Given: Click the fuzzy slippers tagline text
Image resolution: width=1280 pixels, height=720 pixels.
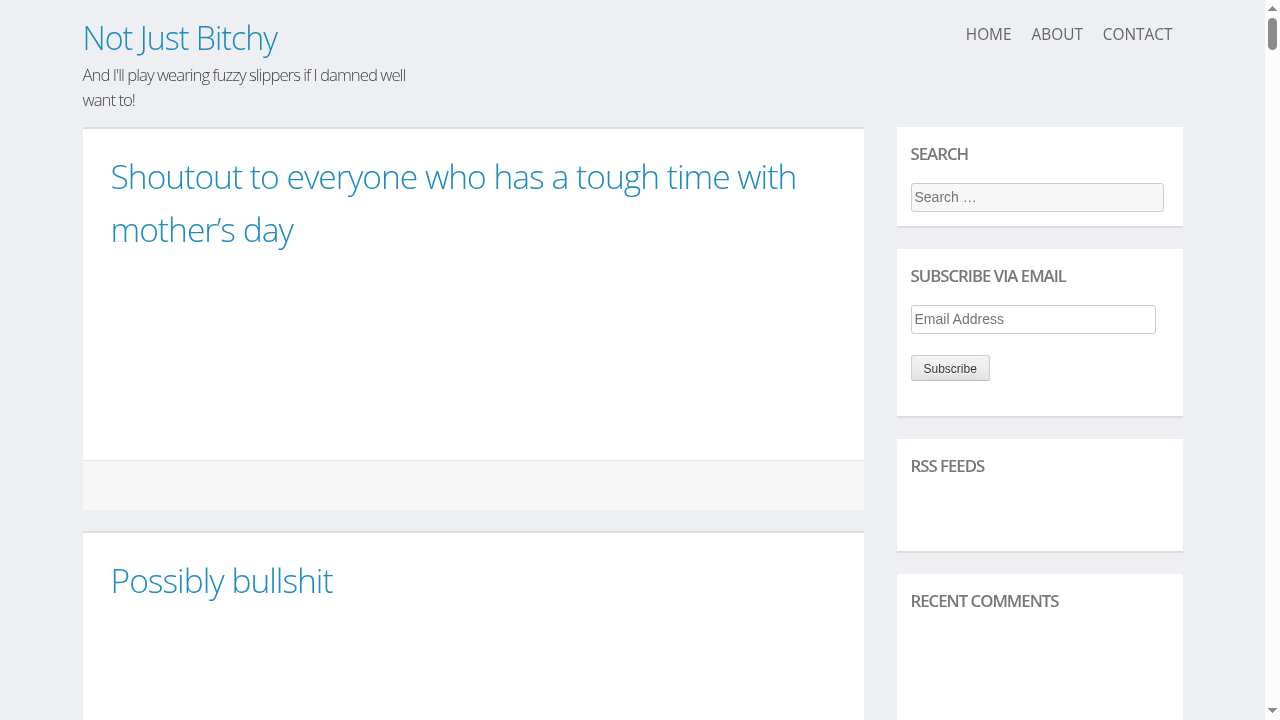Looking at the screenshot, I should 244,87.
